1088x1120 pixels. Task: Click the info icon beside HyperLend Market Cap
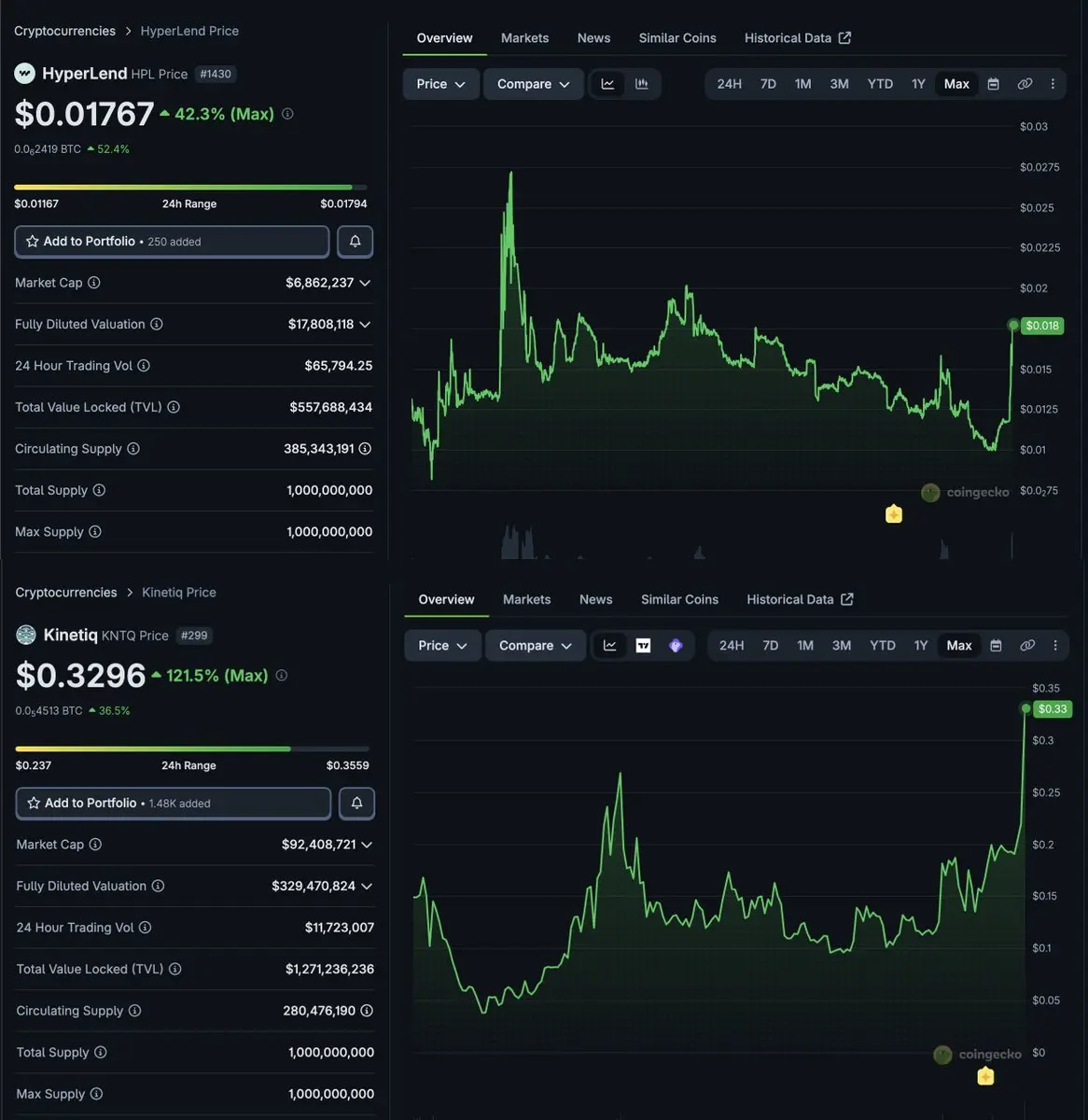(x=94, y=283)
